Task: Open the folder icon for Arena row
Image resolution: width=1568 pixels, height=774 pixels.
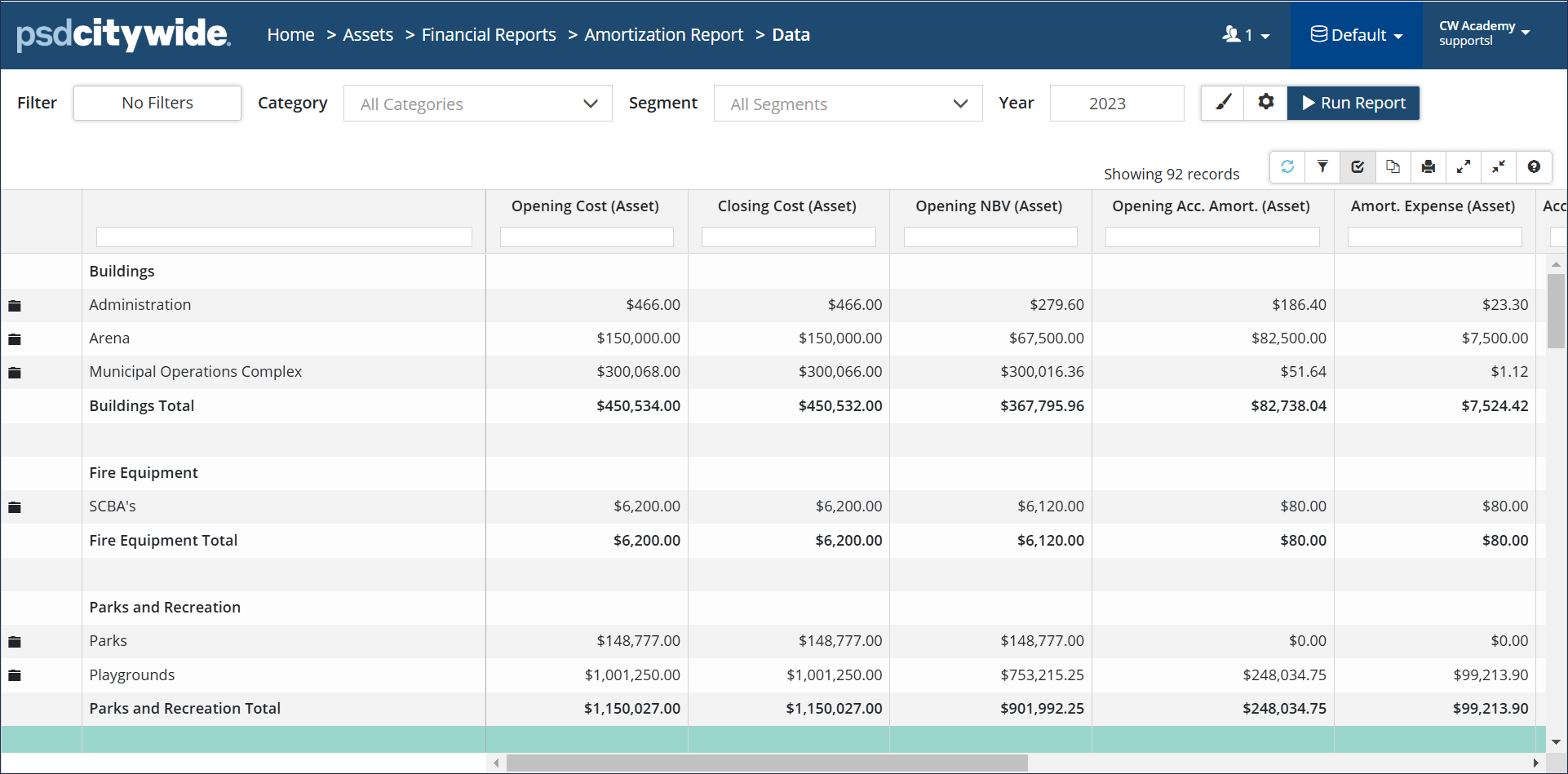Action: 15,339
